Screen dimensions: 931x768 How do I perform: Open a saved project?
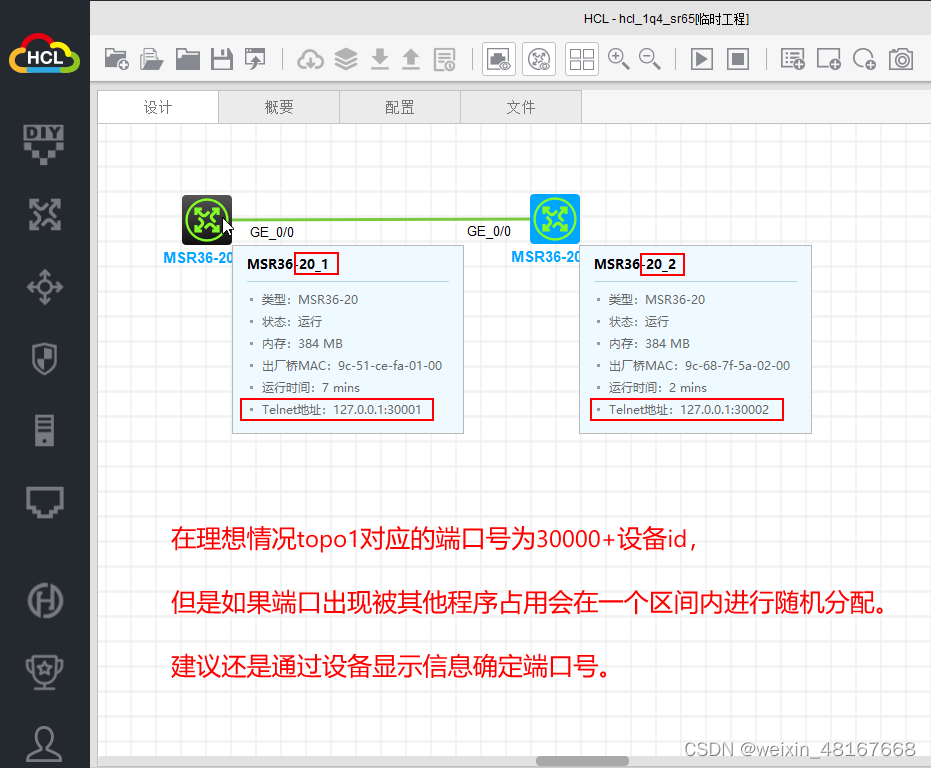(x=151, y=59)
